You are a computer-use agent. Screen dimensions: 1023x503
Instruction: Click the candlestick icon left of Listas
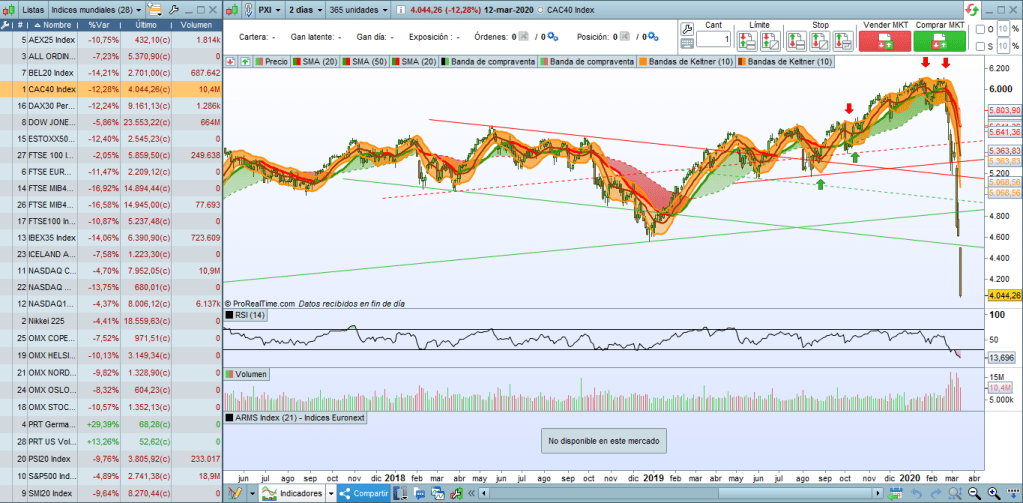pos(9,9)
